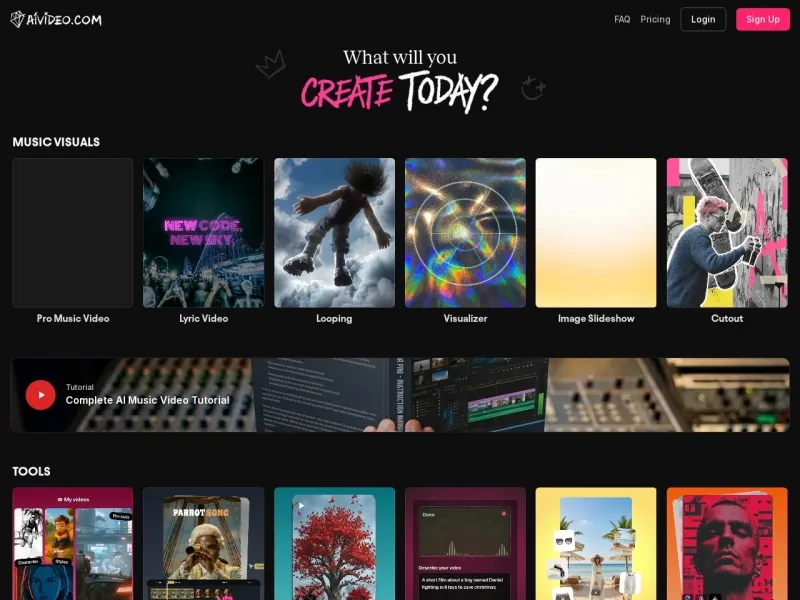Click the Lyric Video label text

tap(203, 318)
